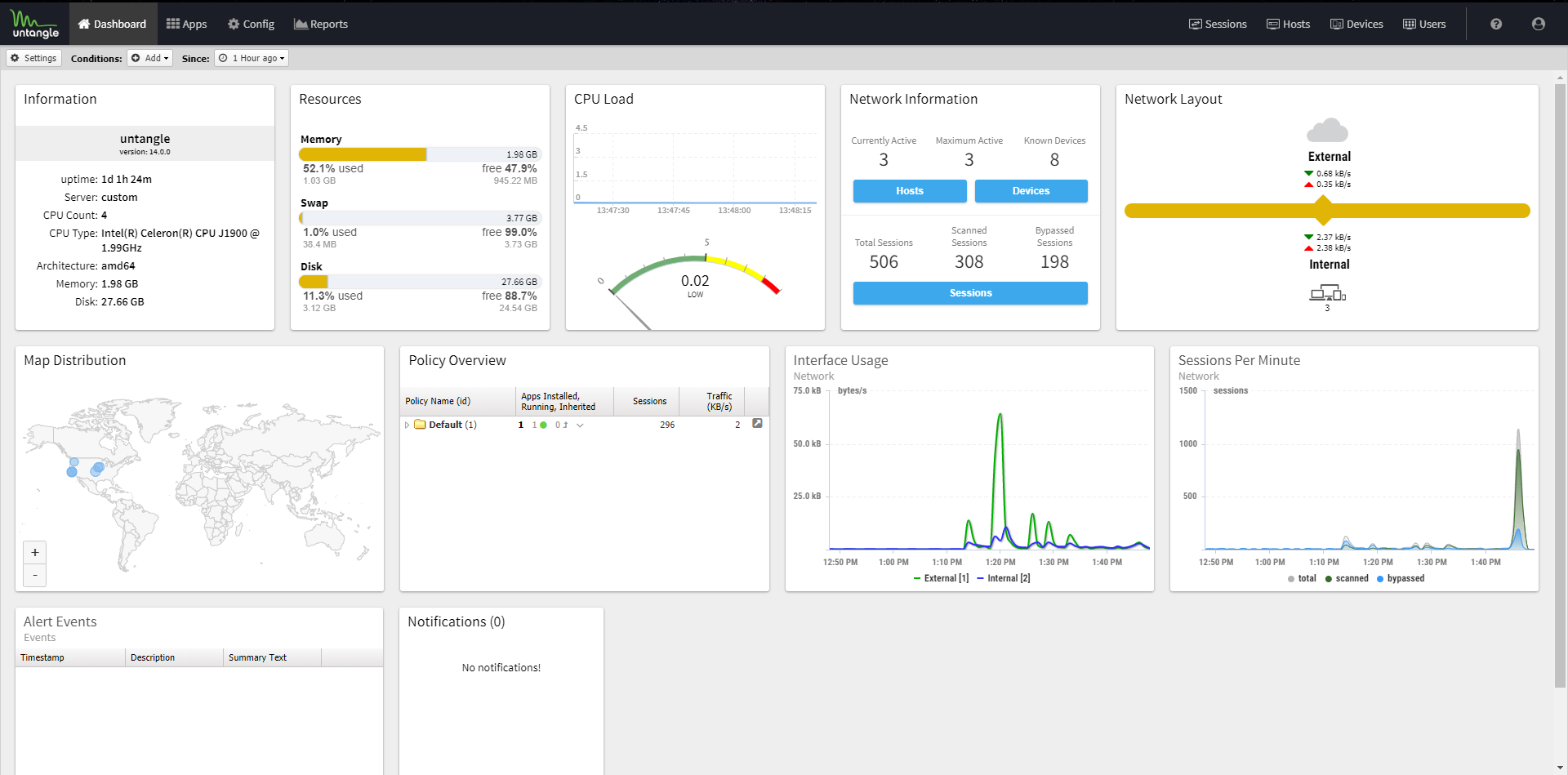The width and height of the screenshot is (1568, 775).
Task: Click the Bypassed Sessions value 198
Action: [1054, 262]
